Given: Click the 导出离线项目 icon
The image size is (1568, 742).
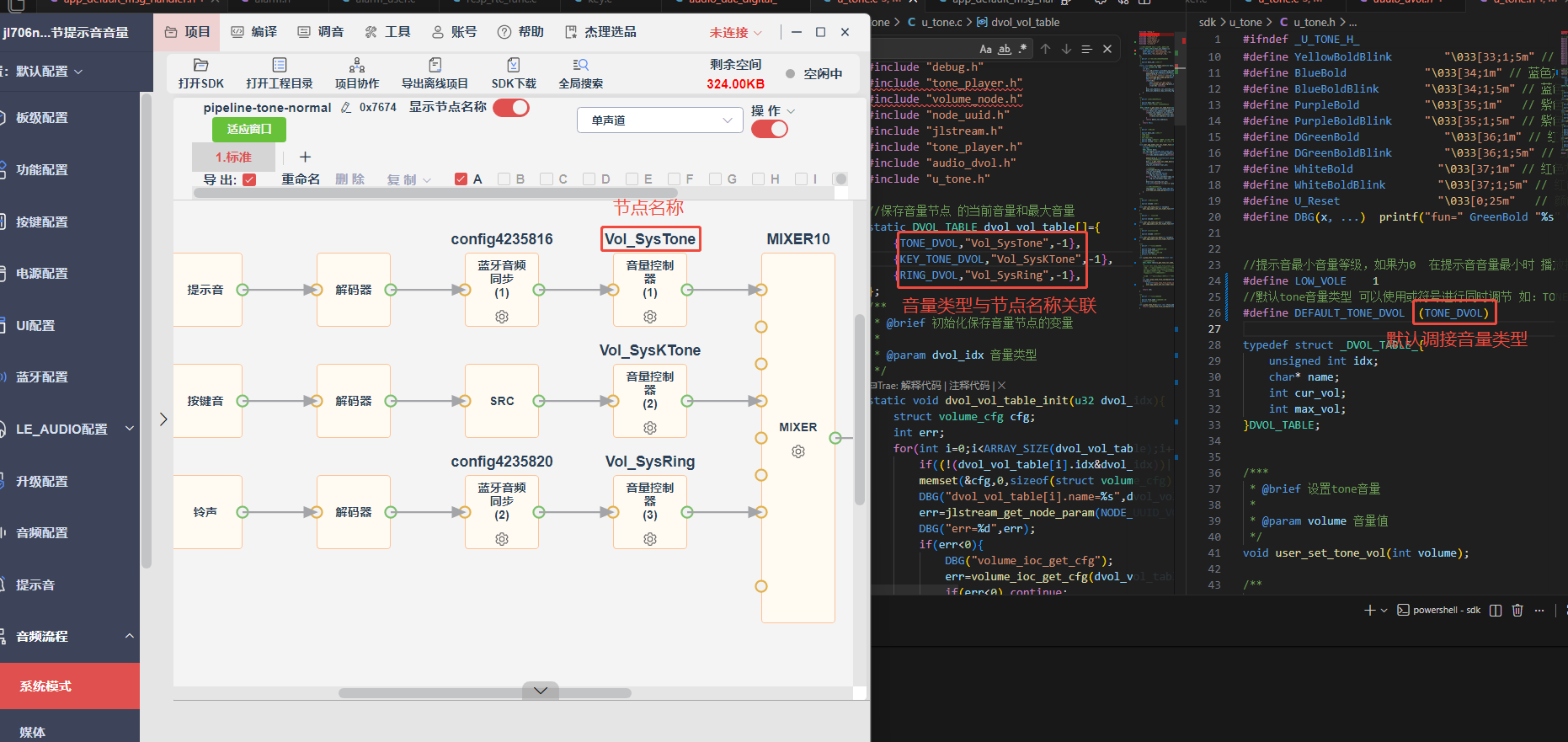Looking at the screenshot, I should click(x=435, y=65).
